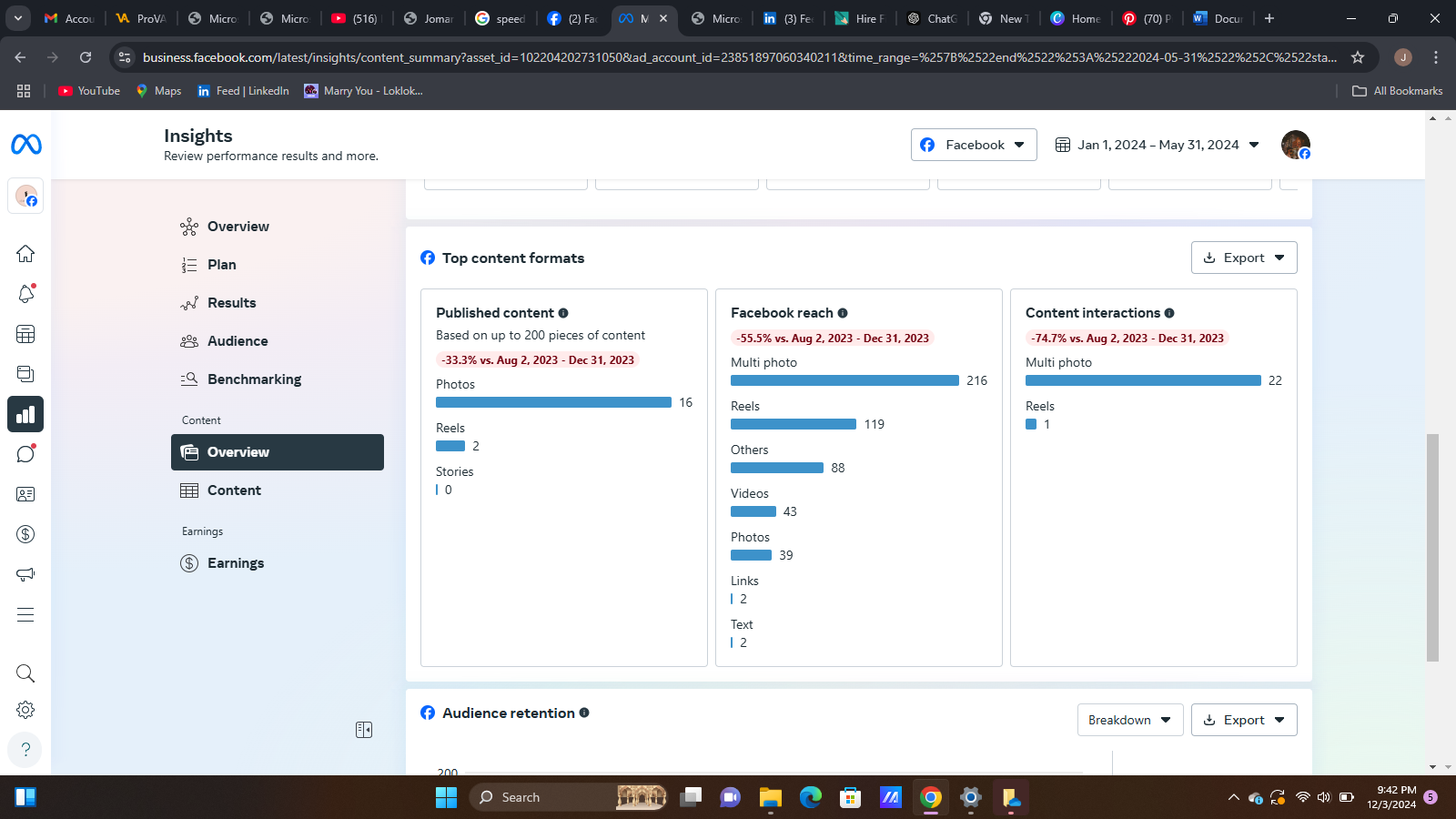Open the Settings gear in sidebar
The image size is (1456, 819).
coord(25,710)
